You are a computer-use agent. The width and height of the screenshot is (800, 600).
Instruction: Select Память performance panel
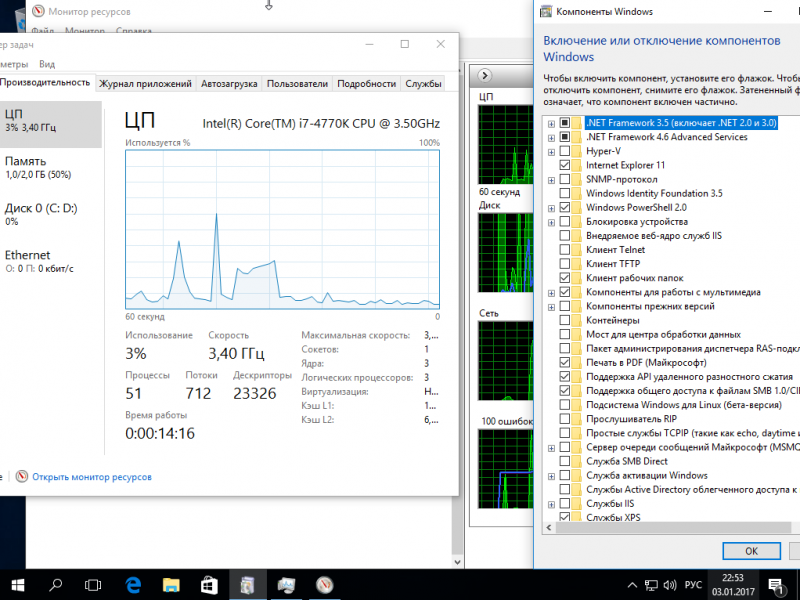click(x=50, y=167)
